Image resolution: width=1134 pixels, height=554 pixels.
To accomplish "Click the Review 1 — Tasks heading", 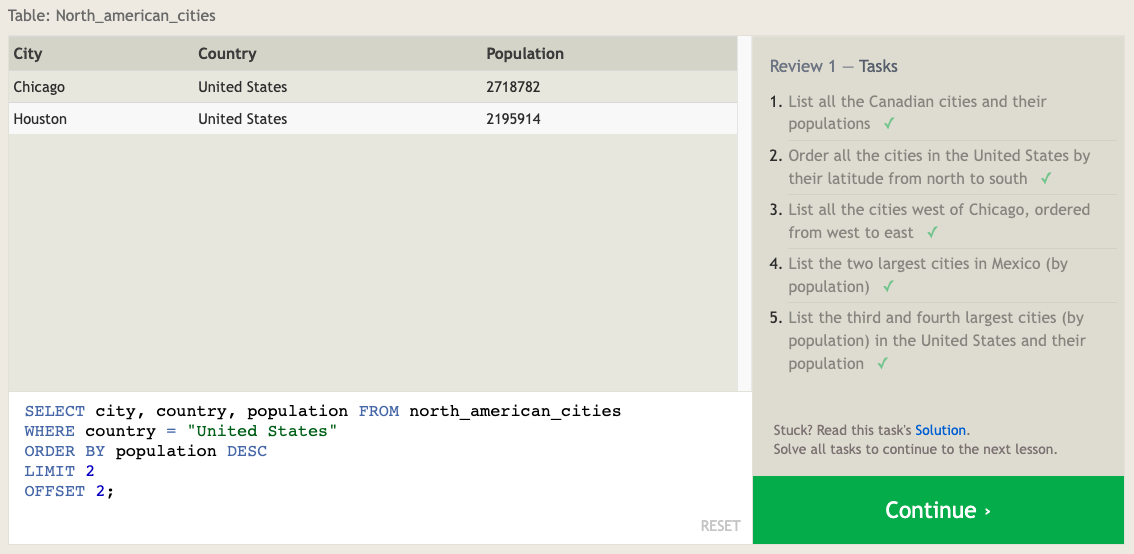I will [x=833, y=67].
